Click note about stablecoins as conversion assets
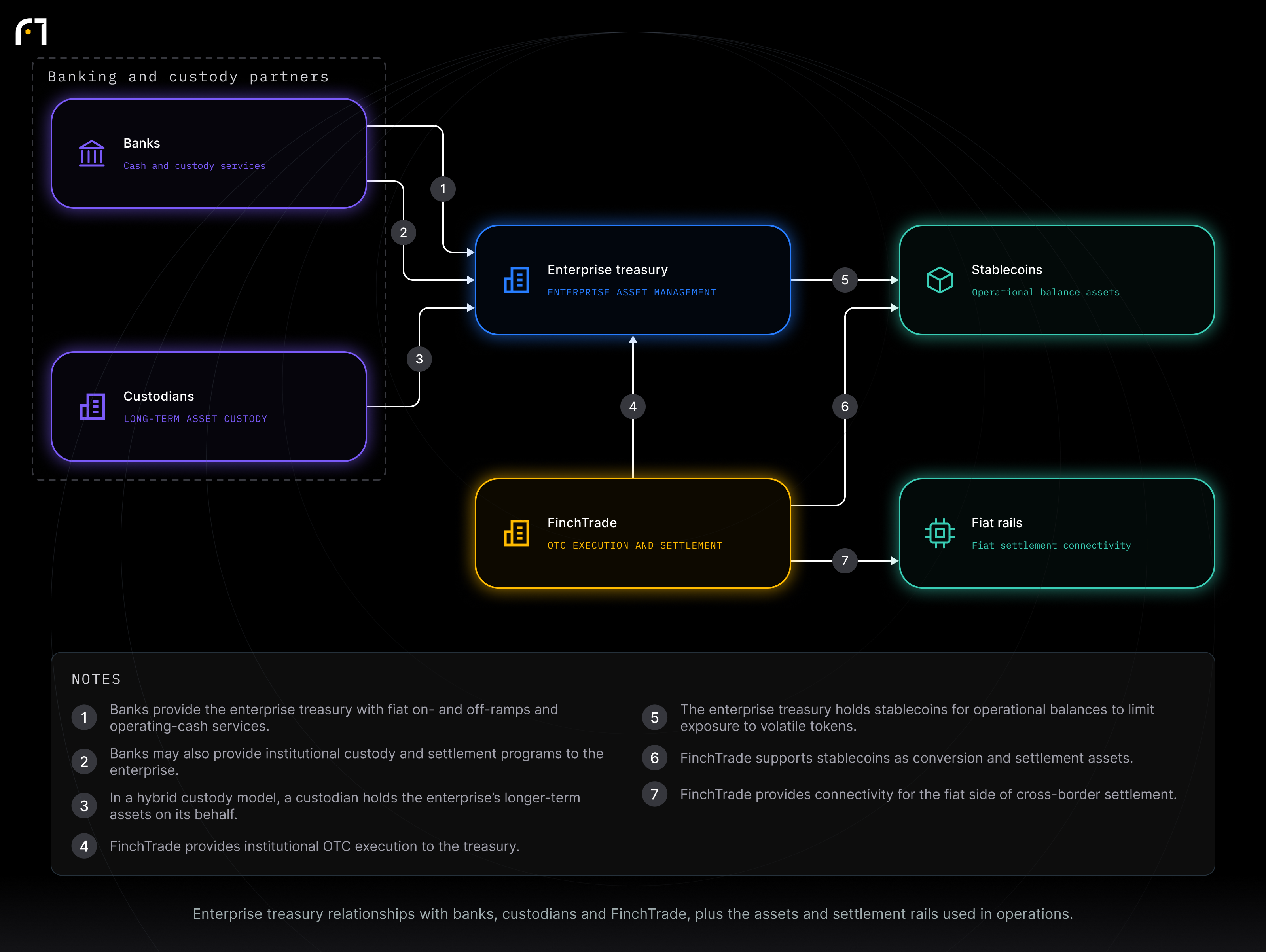Viewport: 1266px width, 952px height. click(907, 758)
